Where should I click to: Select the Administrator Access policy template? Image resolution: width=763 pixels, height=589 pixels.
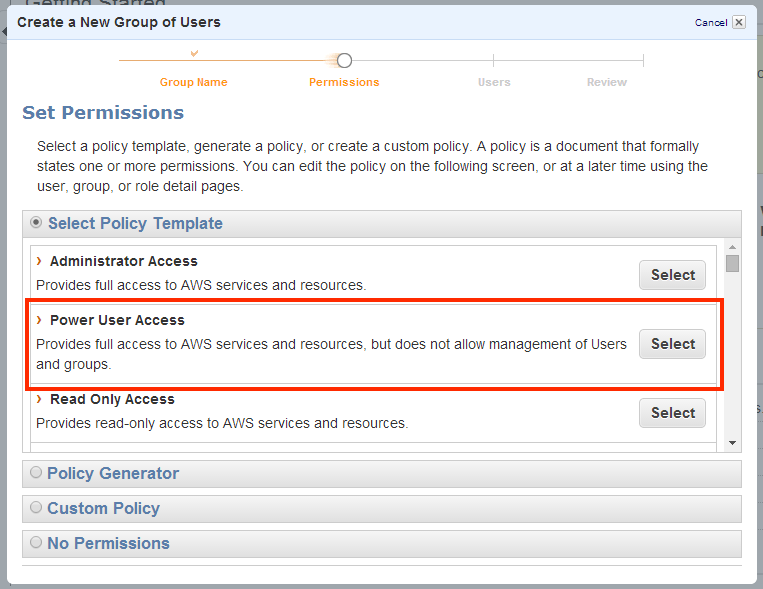tap(672, 275)
